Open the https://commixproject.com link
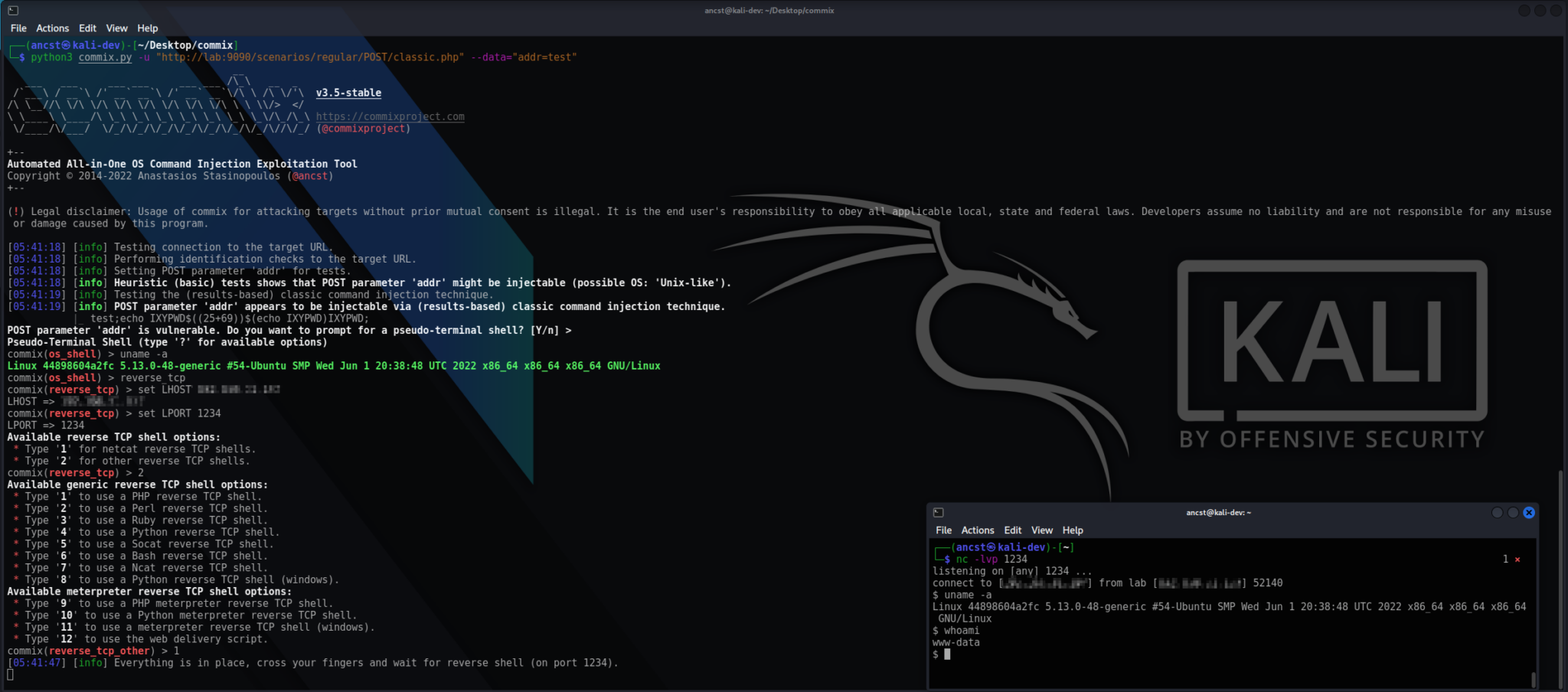This screenshot has height=692, width=1568. (391, 116)
